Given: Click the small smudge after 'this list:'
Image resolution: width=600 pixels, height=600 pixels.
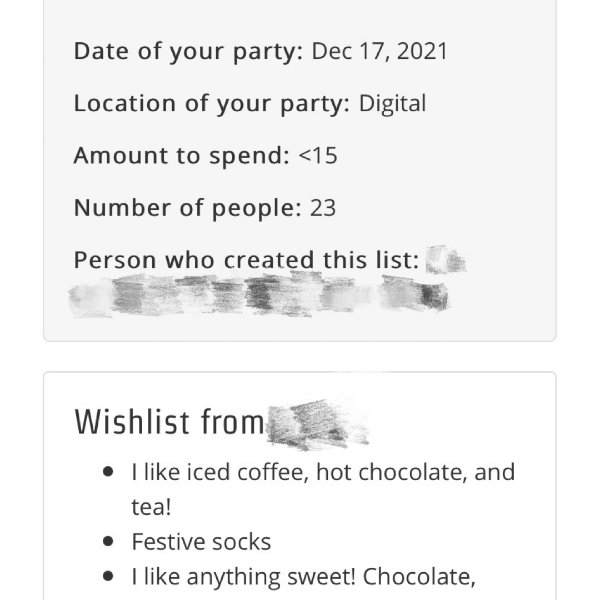Looking at the screenshot, I should (x=445, y=260).
